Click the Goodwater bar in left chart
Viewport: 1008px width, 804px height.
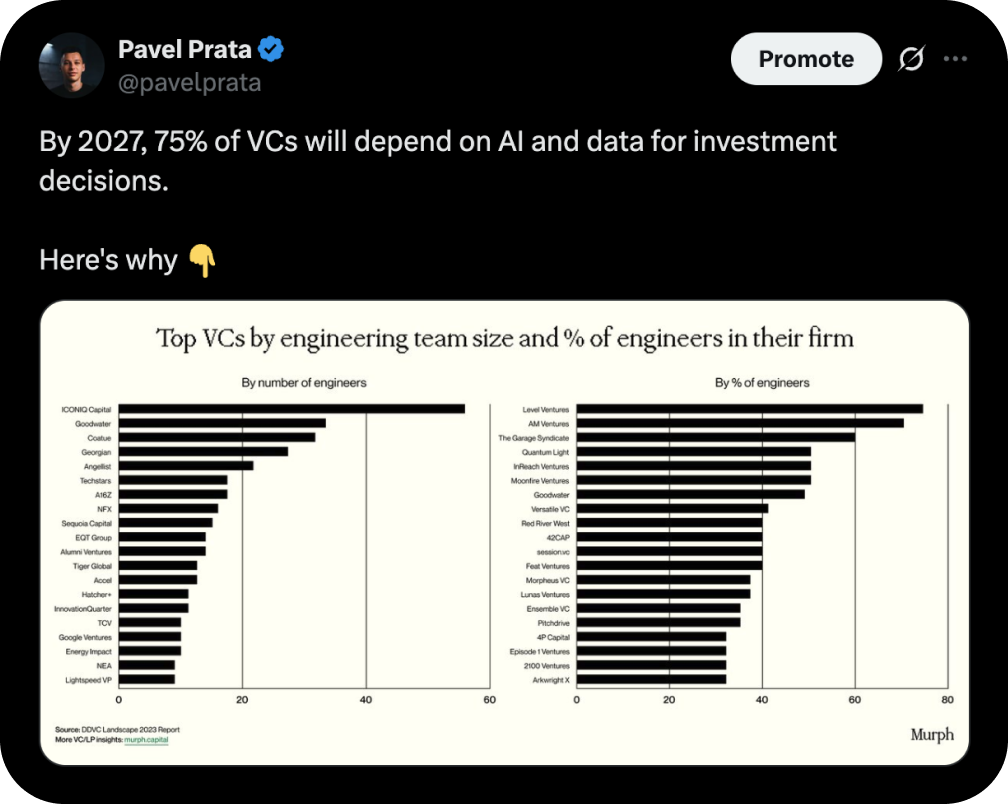222,423
